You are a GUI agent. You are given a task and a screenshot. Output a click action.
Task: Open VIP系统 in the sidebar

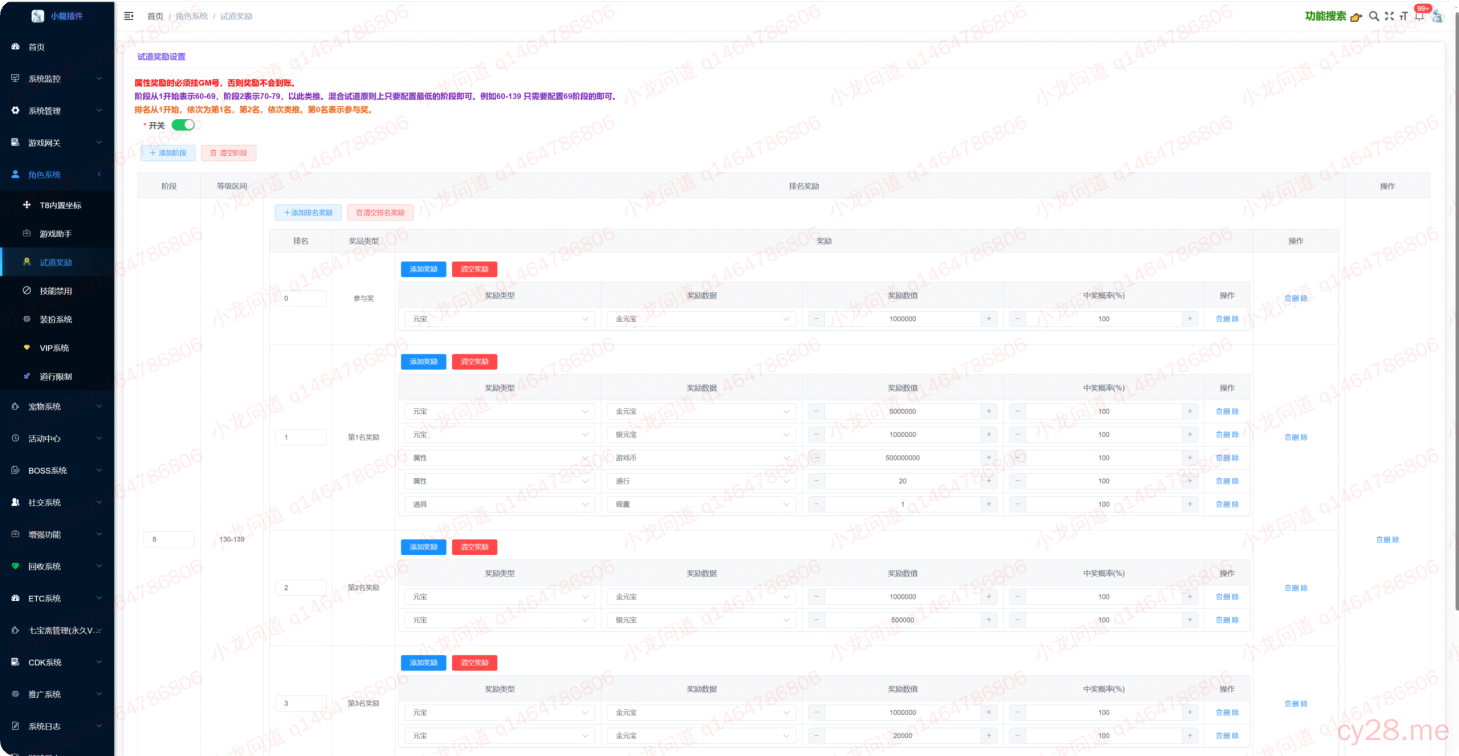tap(54, 348)
